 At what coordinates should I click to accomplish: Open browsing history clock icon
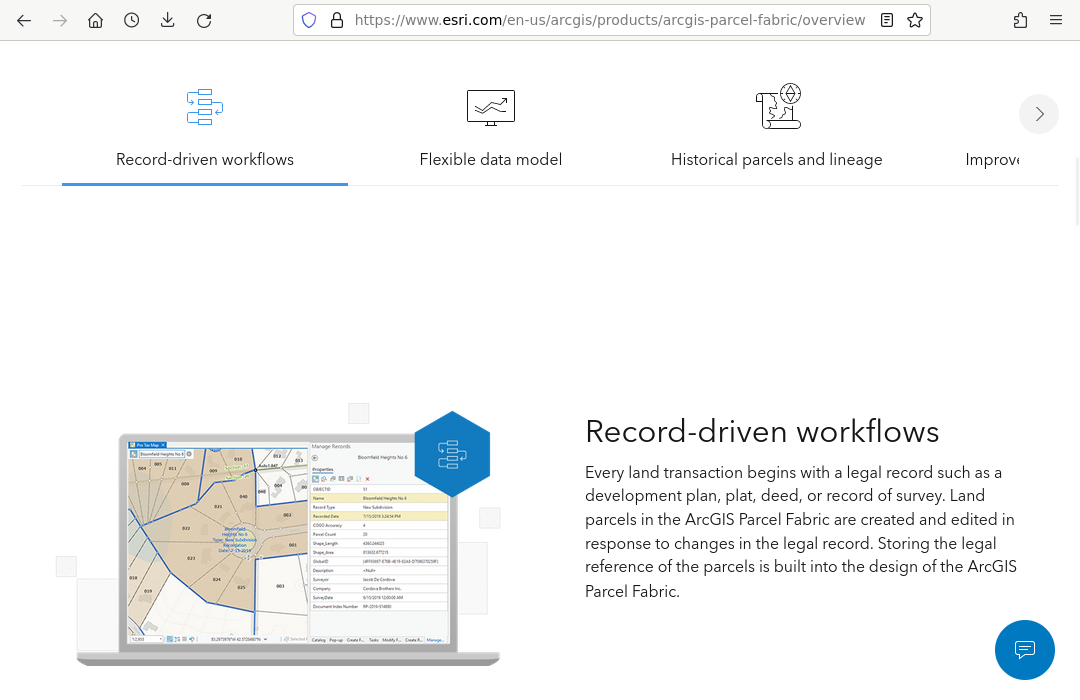[132, 20]
